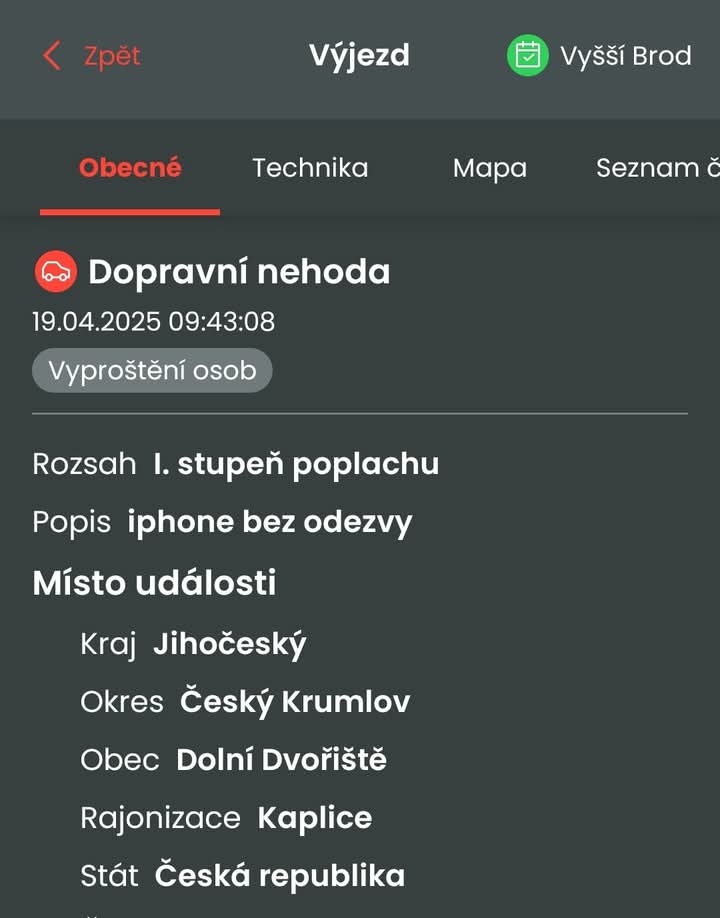The image size is (720, 918).
Task: Tap the Jihočeský region value
Action: [x=229, y=645]
